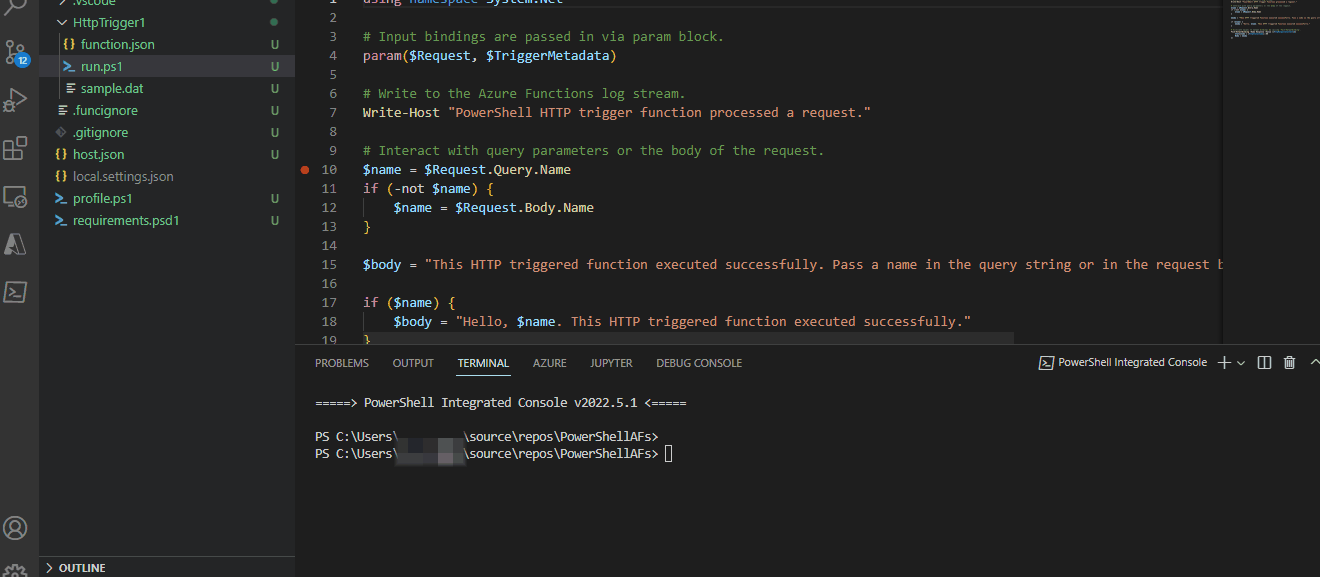Kill terminal with trash icon

coord(1290,363)
